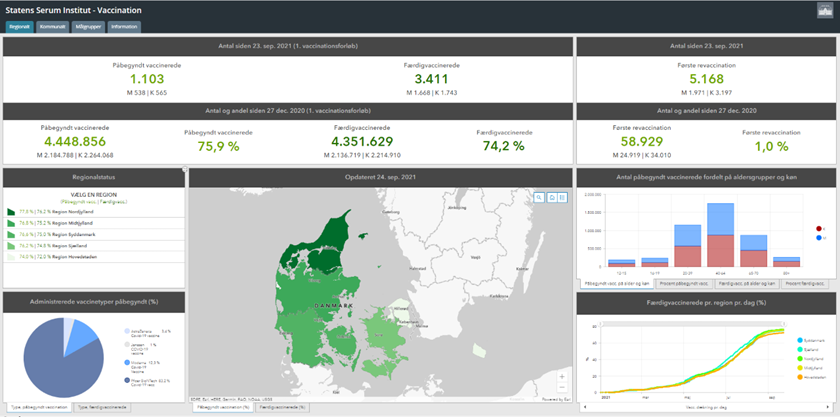
Task: Reset map to home extent
Action: (551, 197)
